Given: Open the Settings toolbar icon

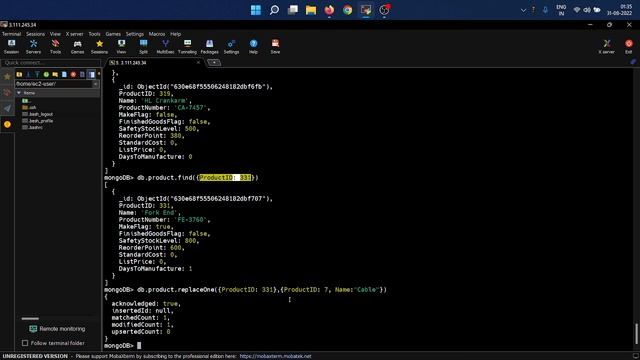Looking at the screenshot, I should [231, 47].
